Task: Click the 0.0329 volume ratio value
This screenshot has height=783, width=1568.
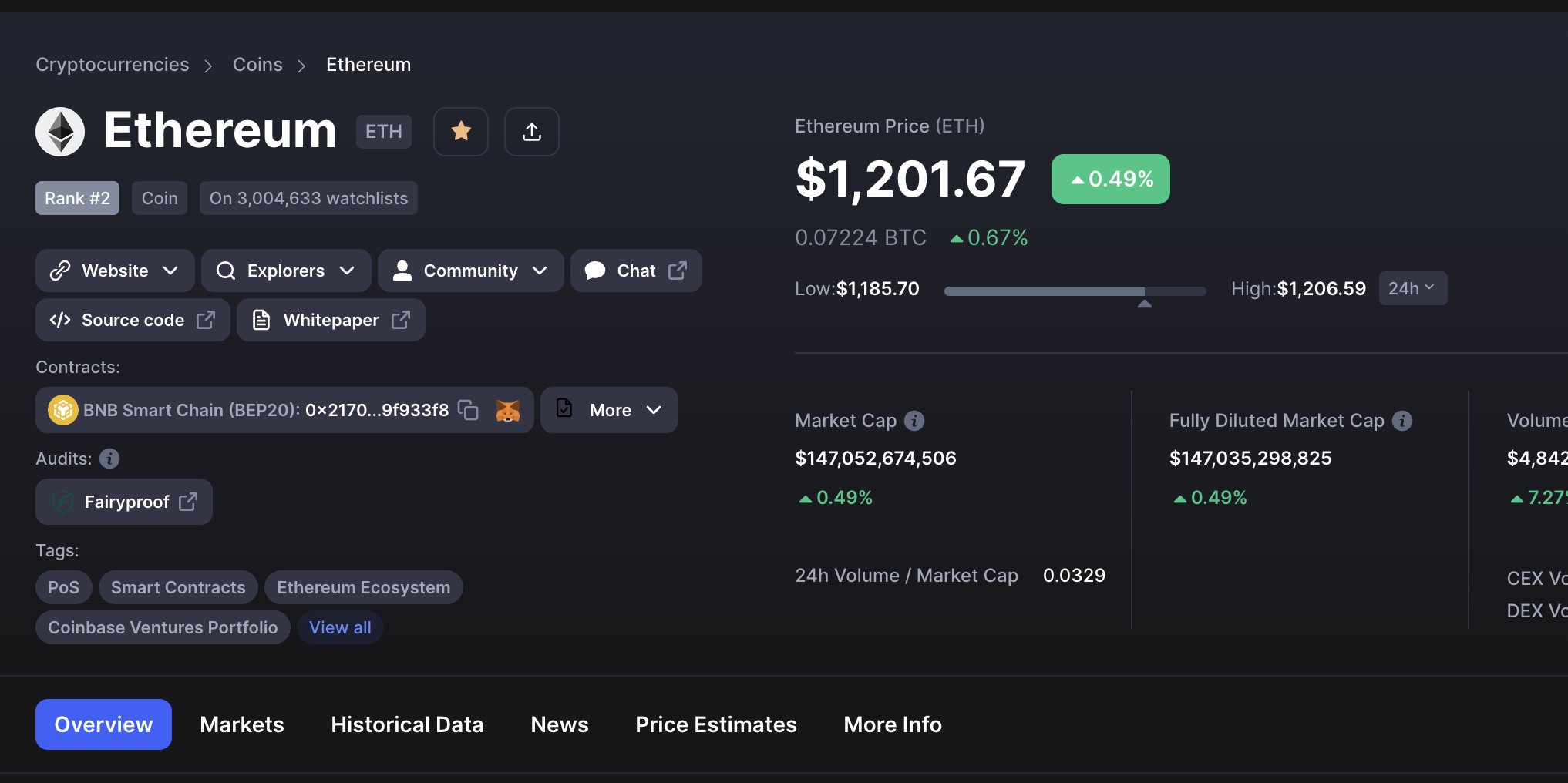Action: [x=1074, y=576]
